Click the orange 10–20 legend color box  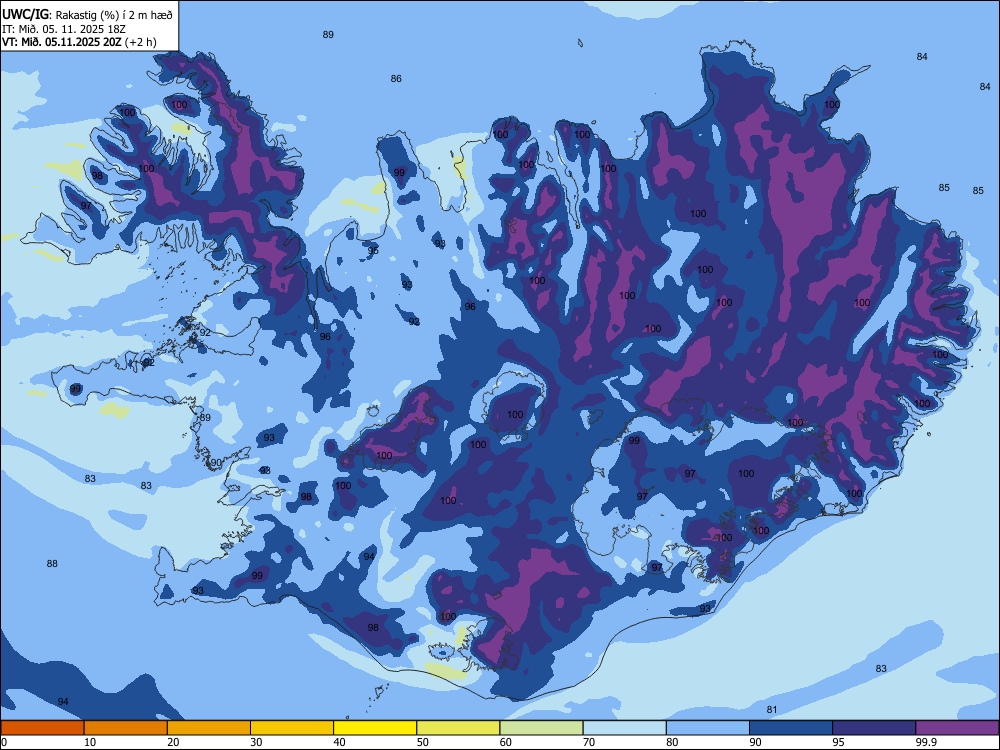[x=126, y=728]
